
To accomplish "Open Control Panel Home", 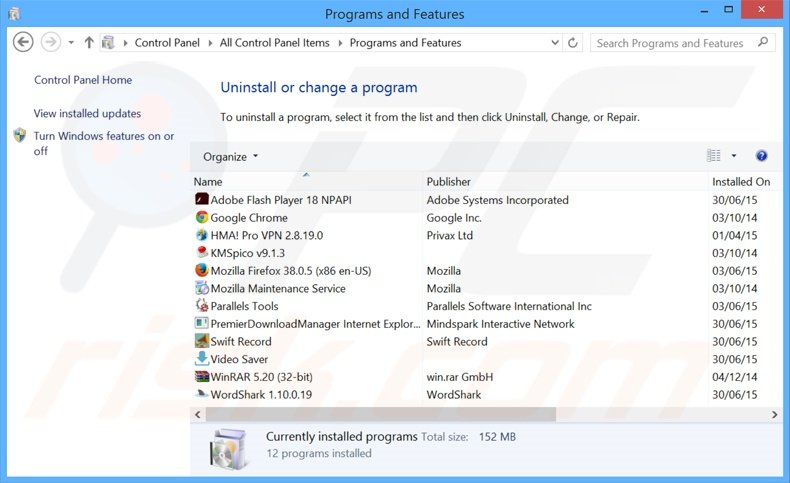I will 83,80.
